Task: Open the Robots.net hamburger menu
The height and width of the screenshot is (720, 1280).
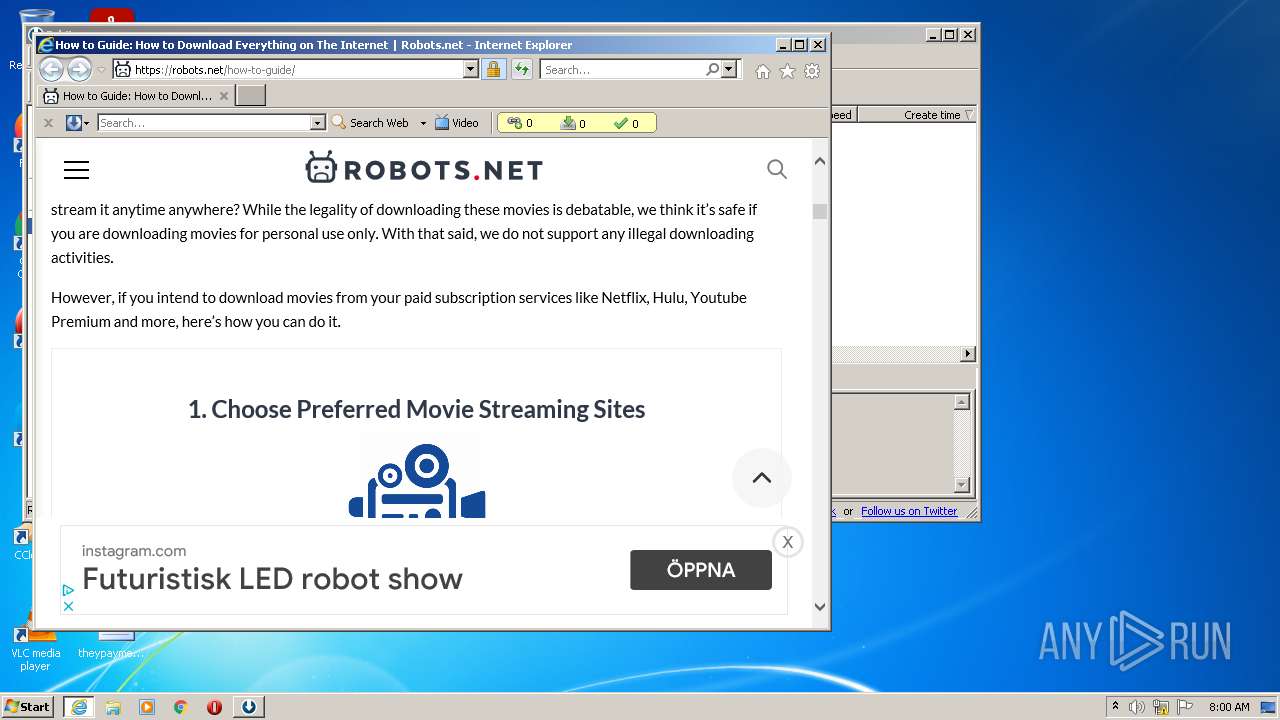Action: [76, 170]
